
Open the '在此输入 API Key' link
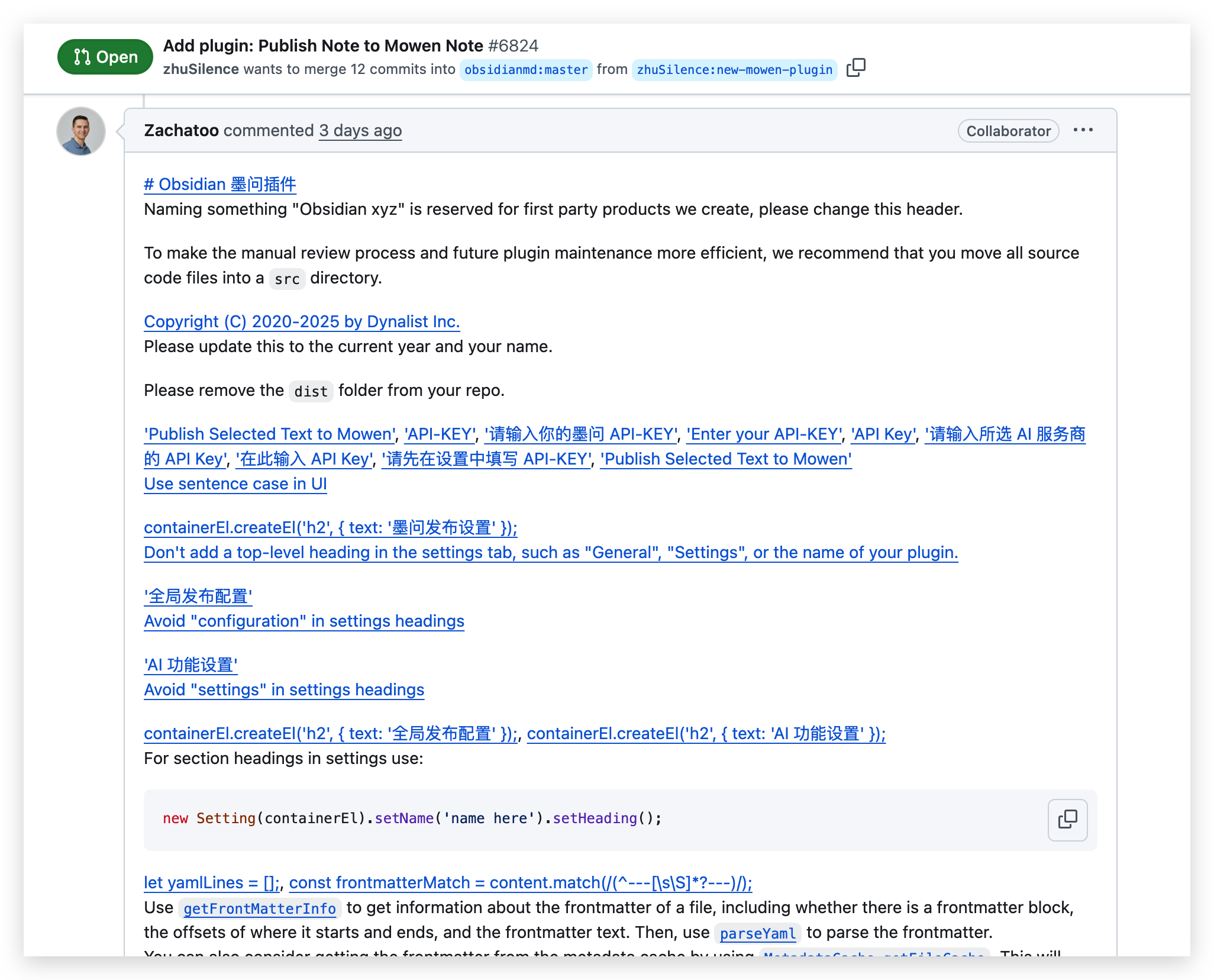[305, 459]
